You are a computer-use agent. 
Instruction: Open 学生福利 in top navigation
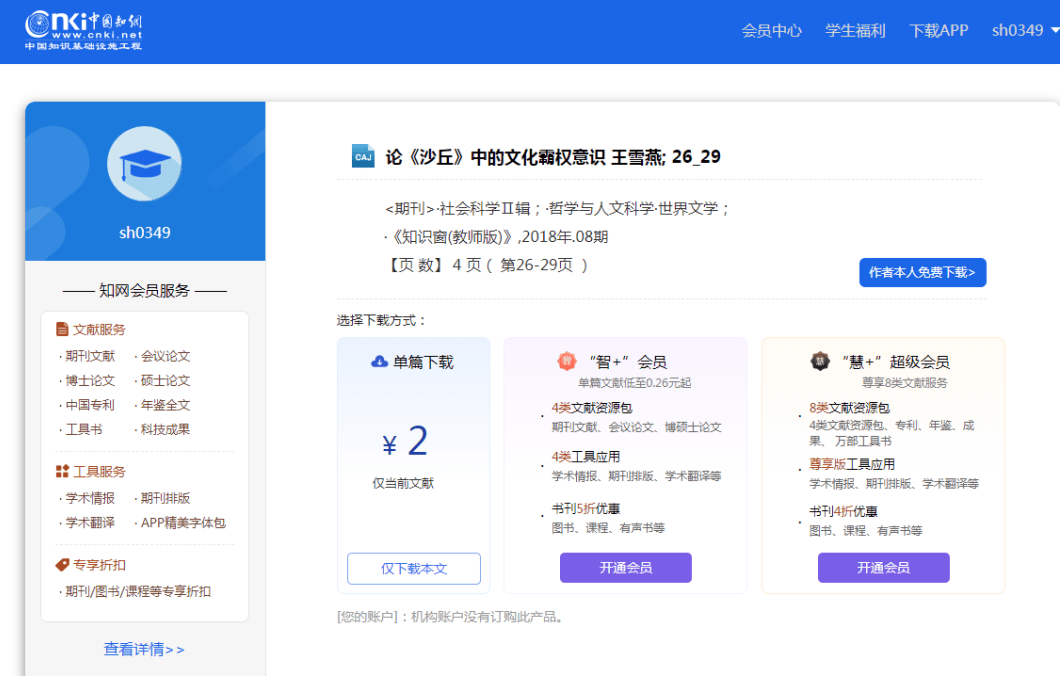point(855,30)
